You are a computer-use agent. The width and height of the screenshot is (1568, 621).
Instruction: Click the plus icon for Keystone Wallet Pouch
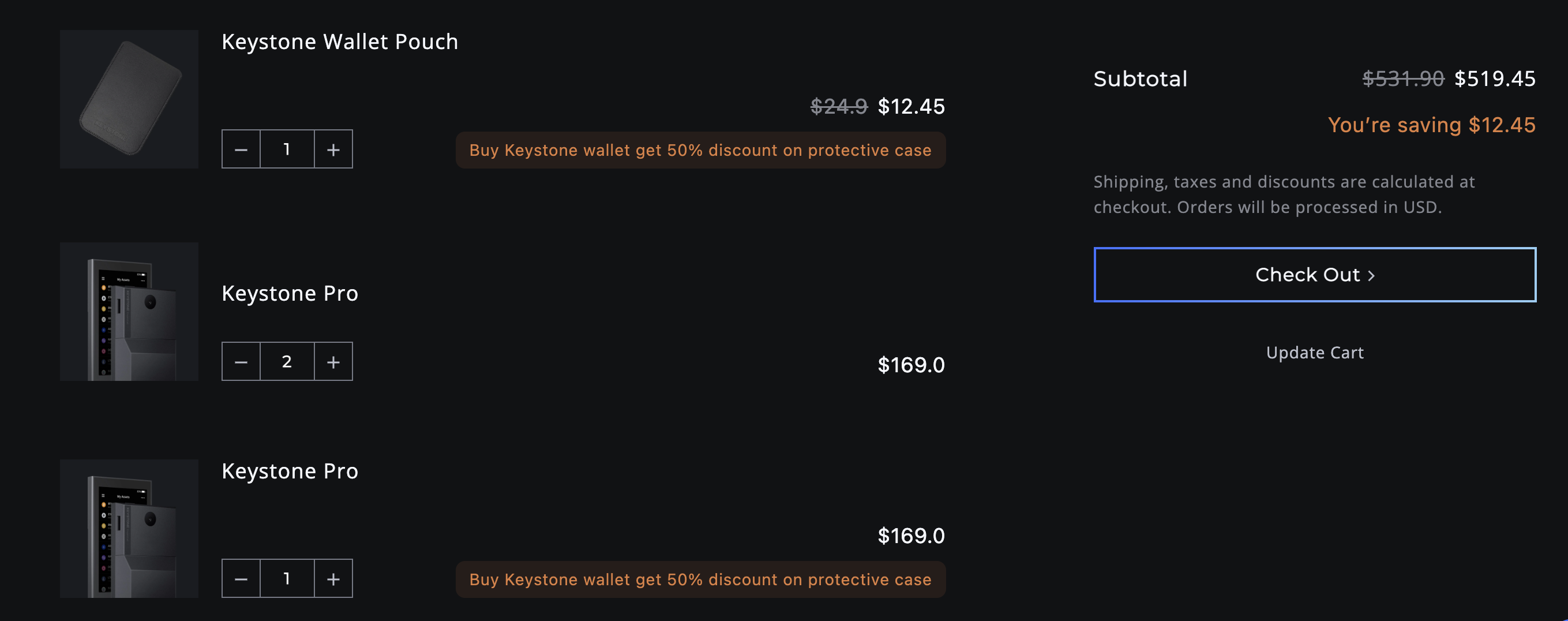click(x=333, y=148)
